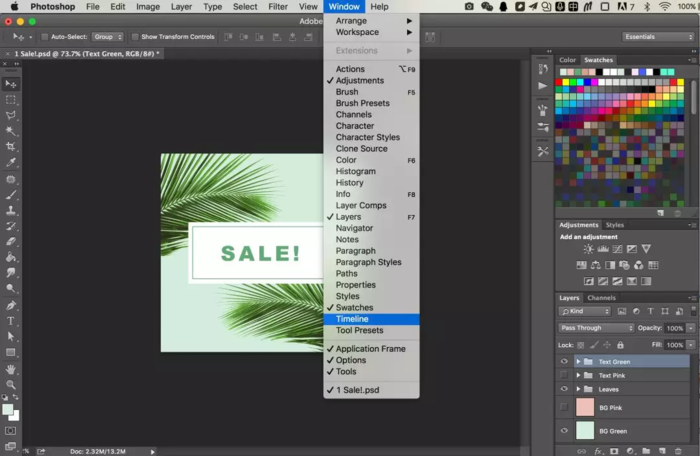Choose Character from Window menu
This screenshot has height=456, width=700.
coord(371,126)
